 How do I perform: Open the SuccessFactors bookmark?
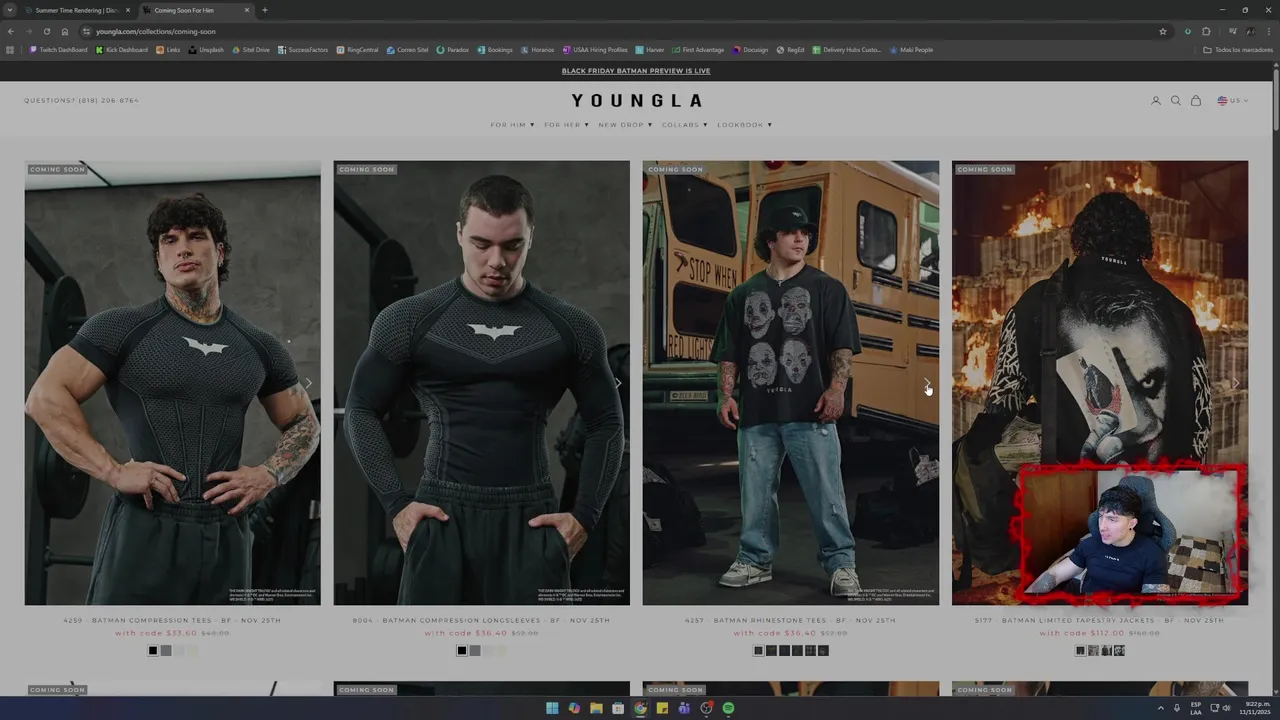(x=303, y=49)
